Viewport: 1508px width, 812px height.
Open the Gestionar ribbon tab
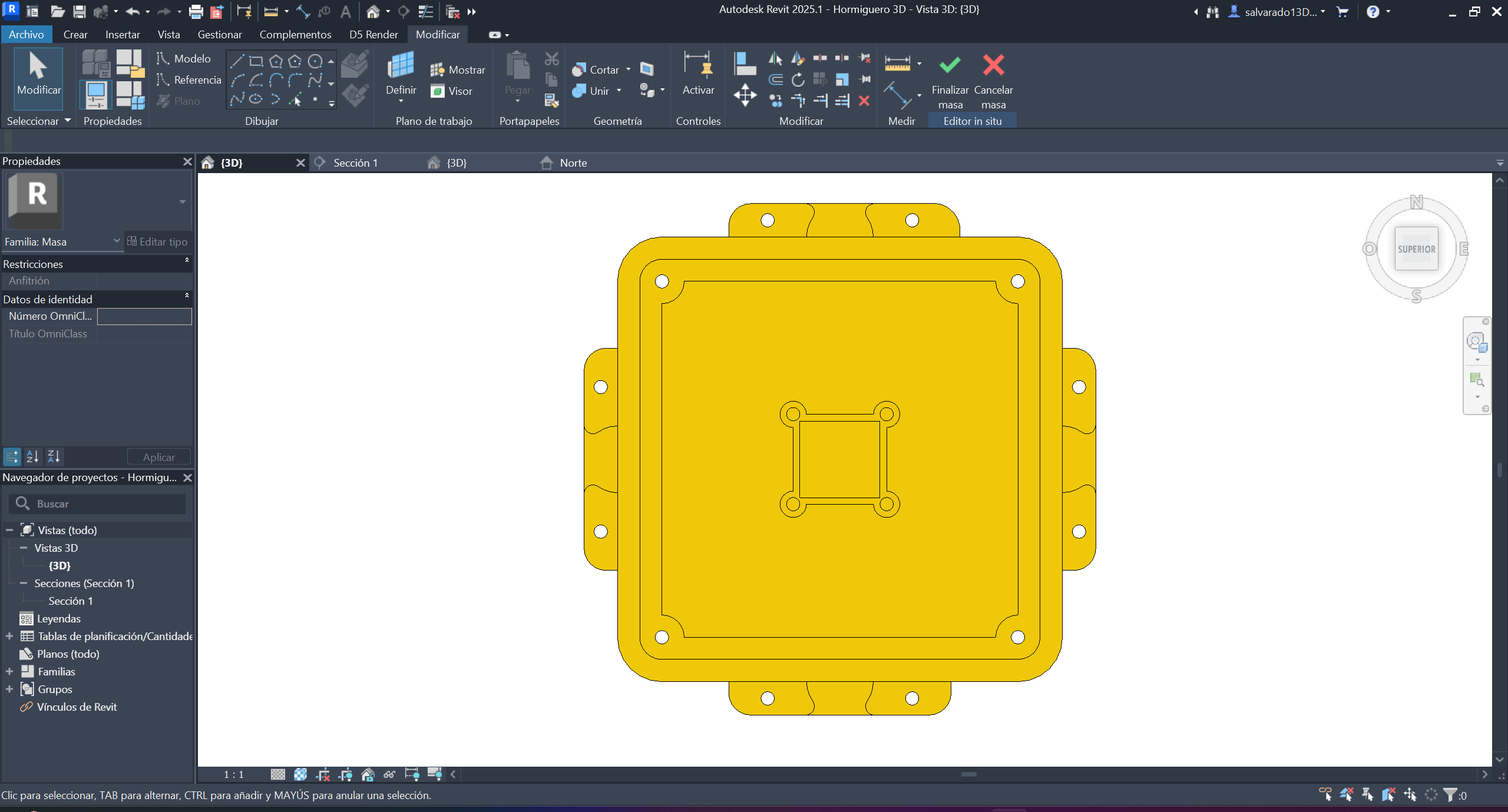coord(219,34)
